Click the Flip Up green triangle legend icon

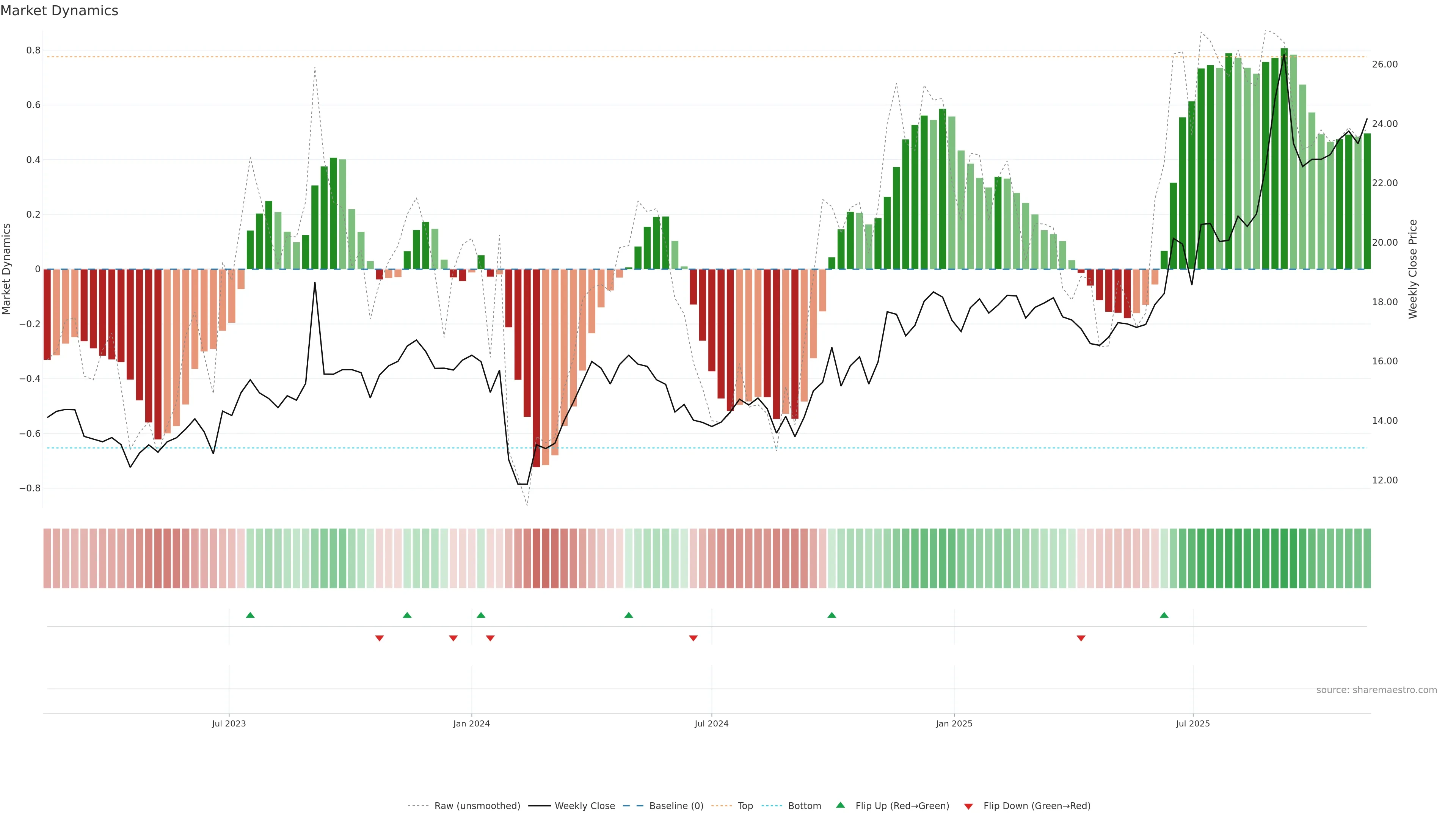click(x=840, y=805)
